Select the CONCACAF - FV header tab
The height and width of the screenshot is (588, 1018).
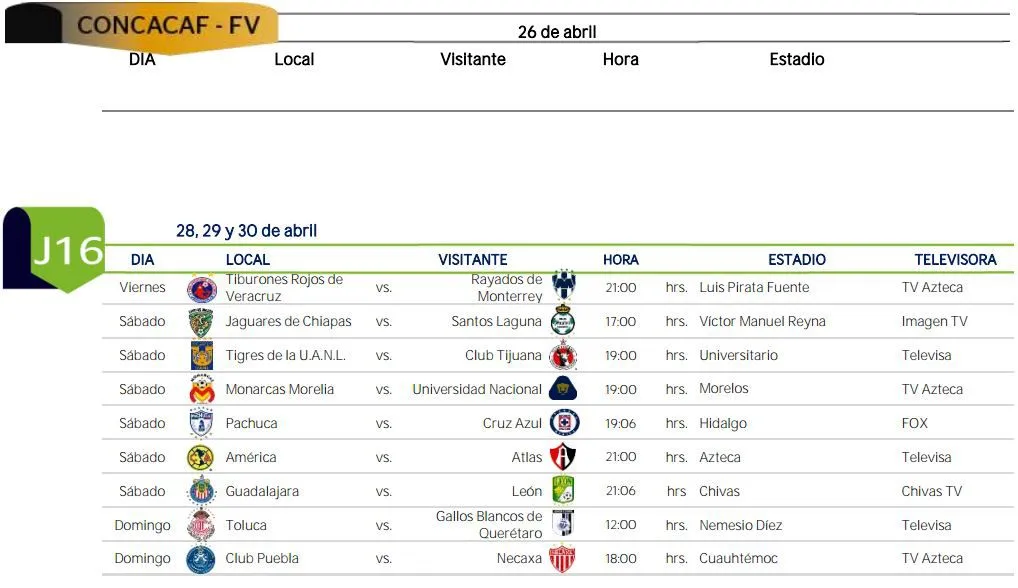click(167, 25)
